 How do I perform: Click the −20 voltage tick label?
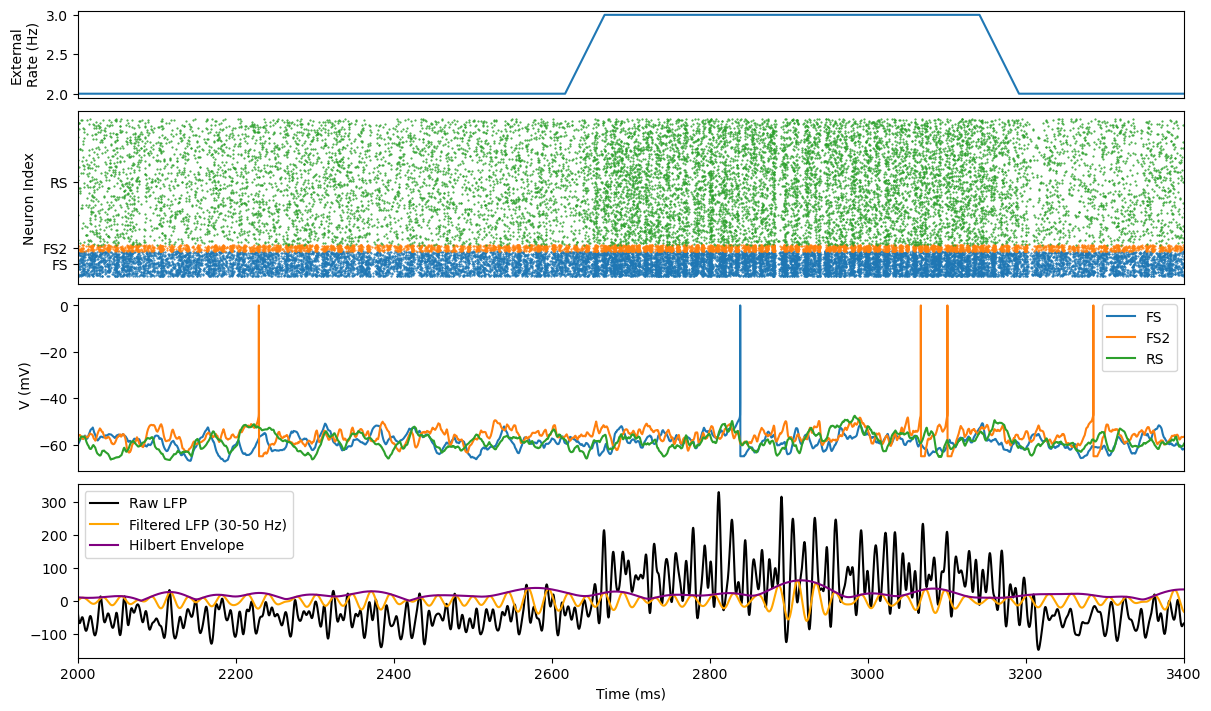(54, 353)
